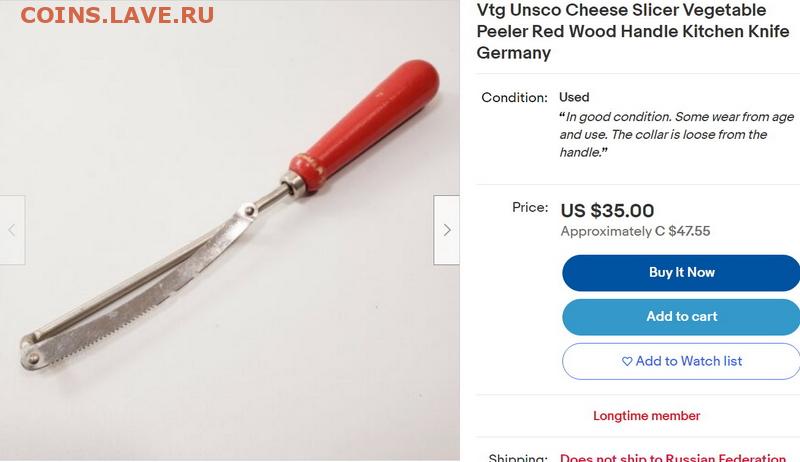The image size is (800, 462).
Task: Click the seller's quoted condition description
Action: click(x=677, y=135)
